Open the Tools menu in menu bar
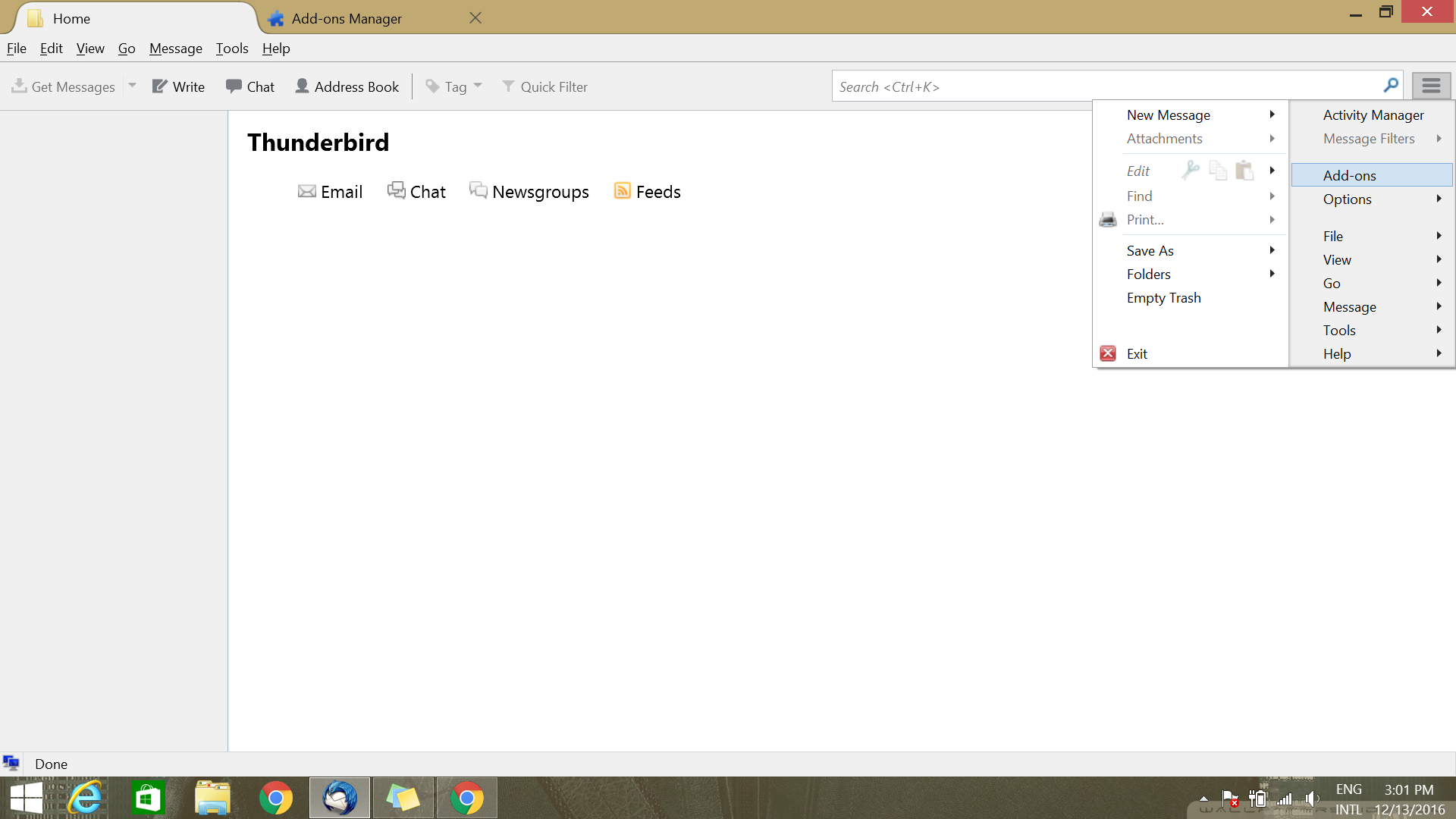Screen dimensions: 1456x819 232,48
